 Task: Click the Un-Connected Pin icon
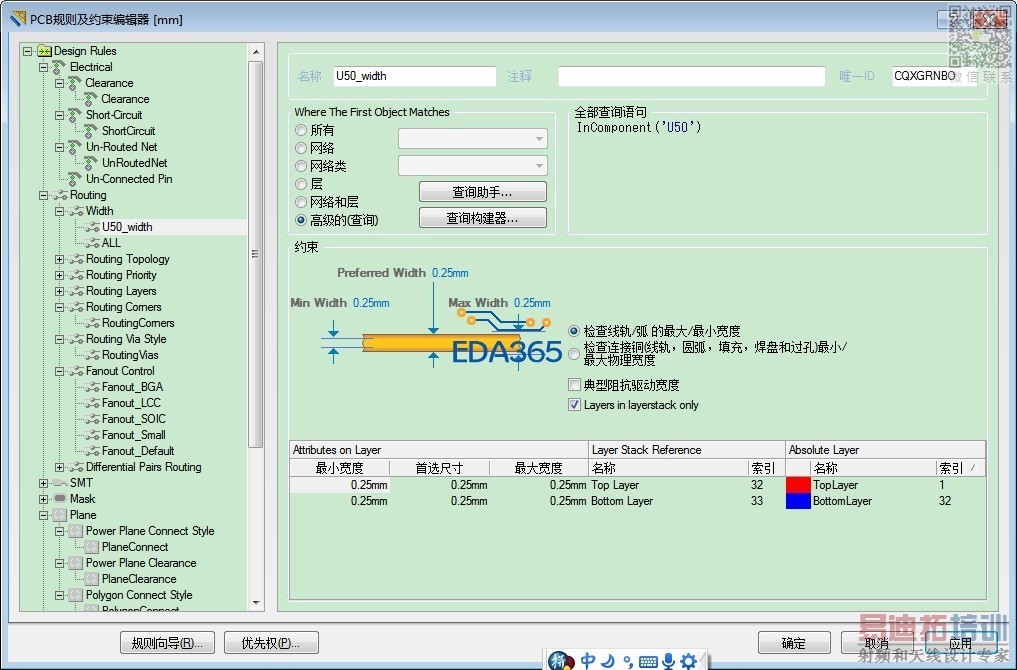click(75, 178)
